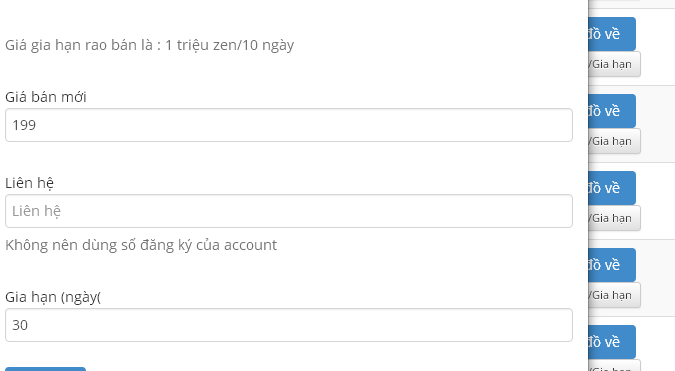Click the blue submit button below the form
Viewport: 675px width, 371px height.
46,369
